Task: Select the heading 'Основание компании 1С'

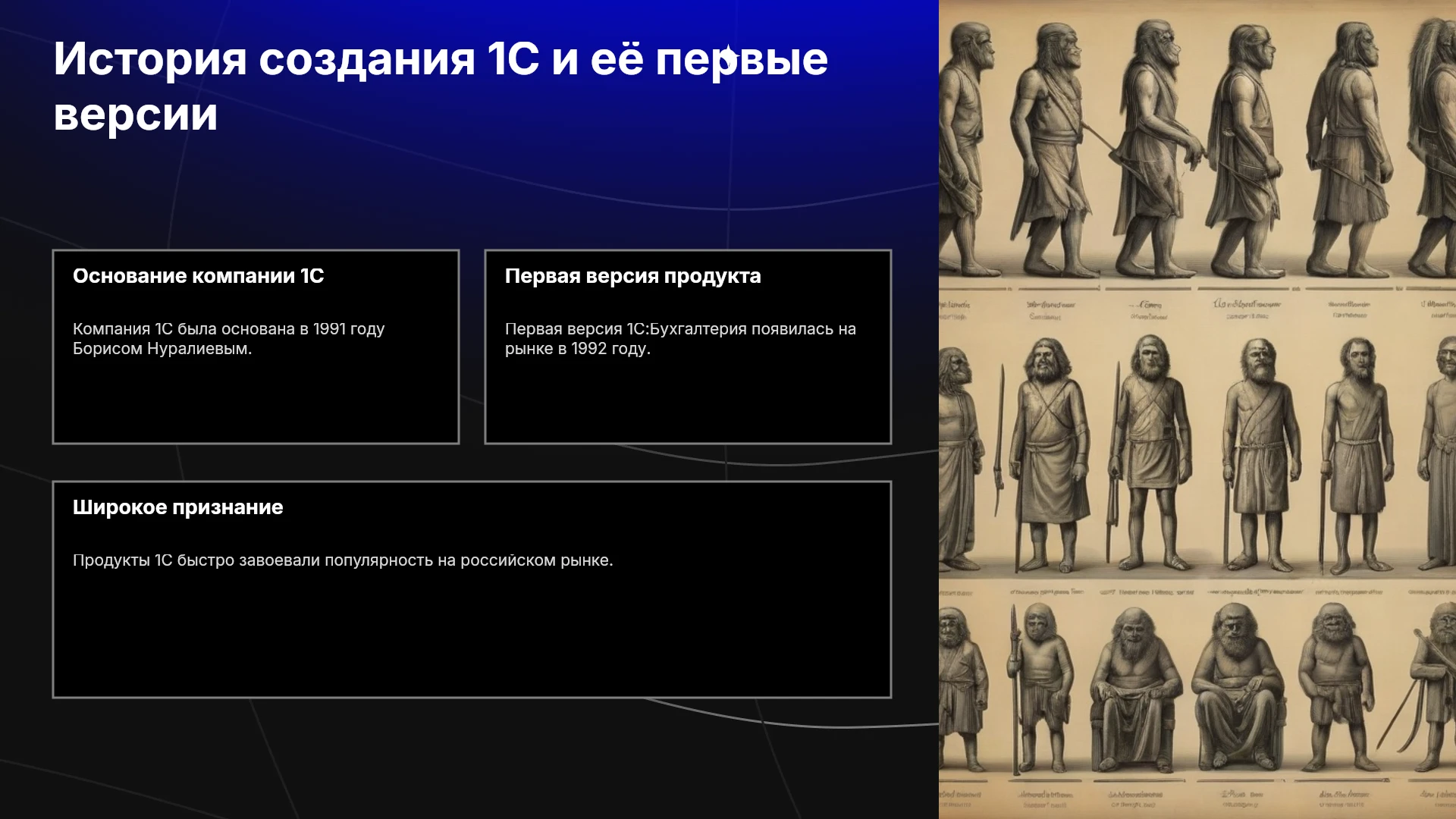Action: (x=198, y=276)
